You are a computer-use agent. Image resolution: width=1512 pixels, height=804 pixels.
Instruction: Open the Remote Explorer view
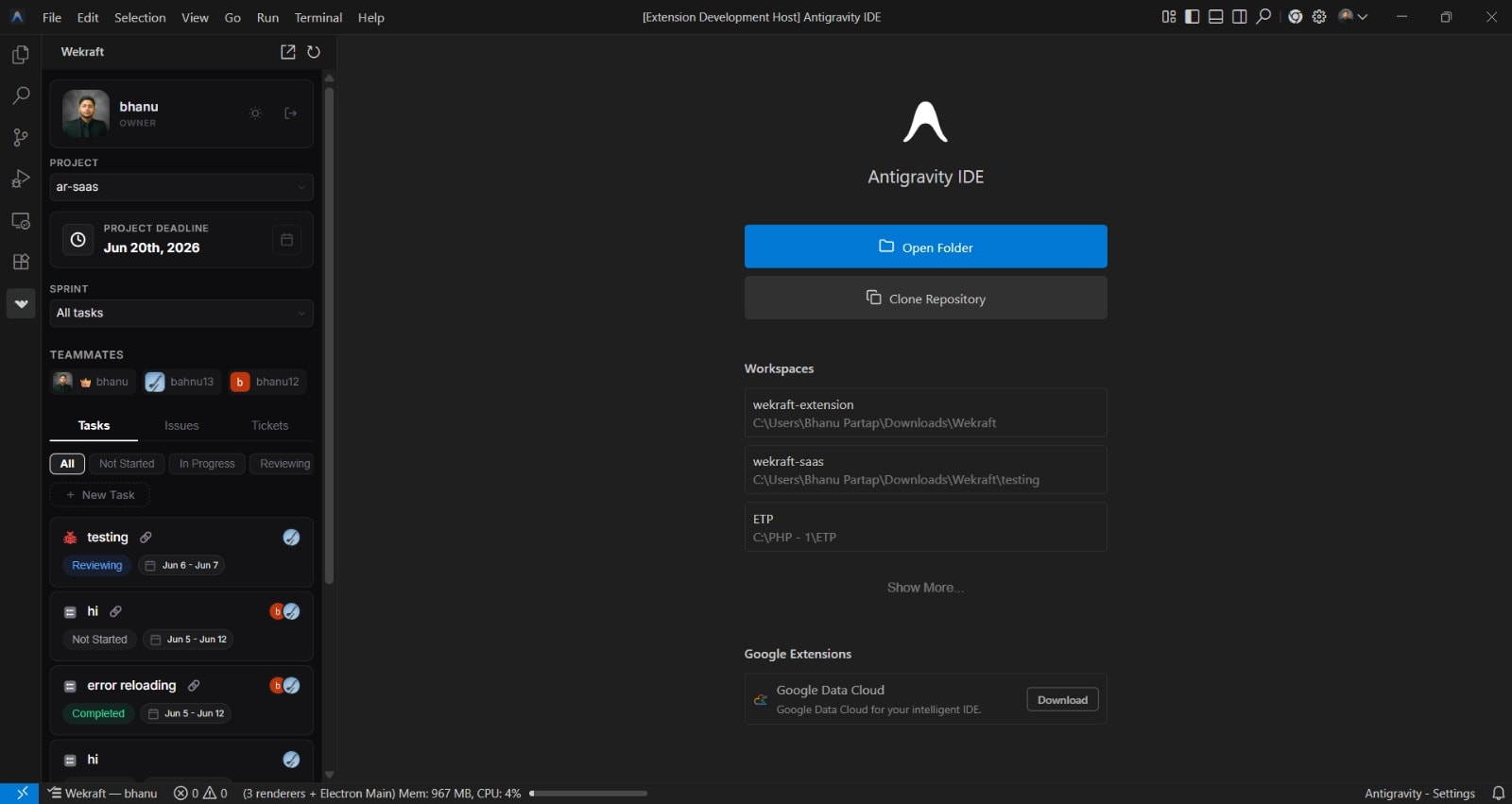20,220
